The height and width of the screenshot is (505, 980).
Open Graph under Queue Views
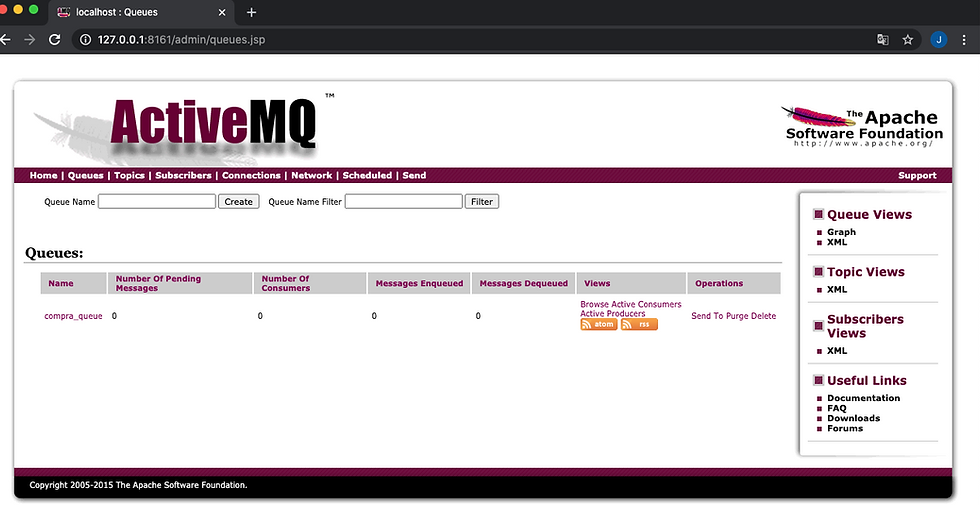(x=841, y=232)
